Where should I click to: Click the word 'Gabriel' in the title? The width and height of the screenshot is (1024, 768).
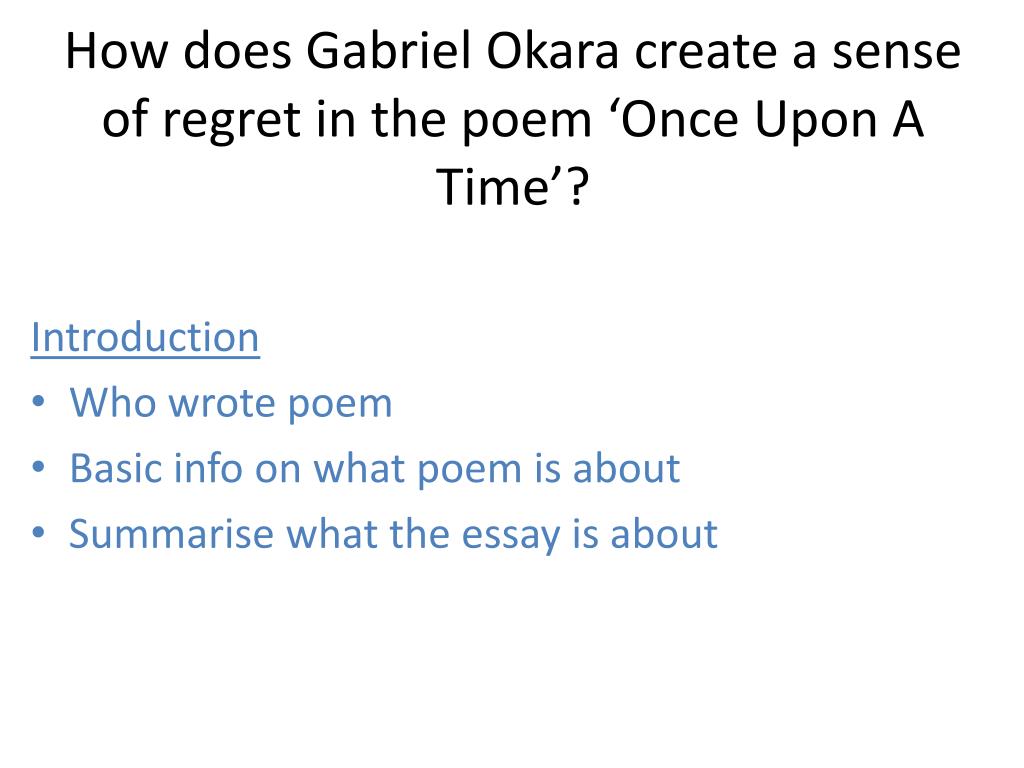coord(389,52)
